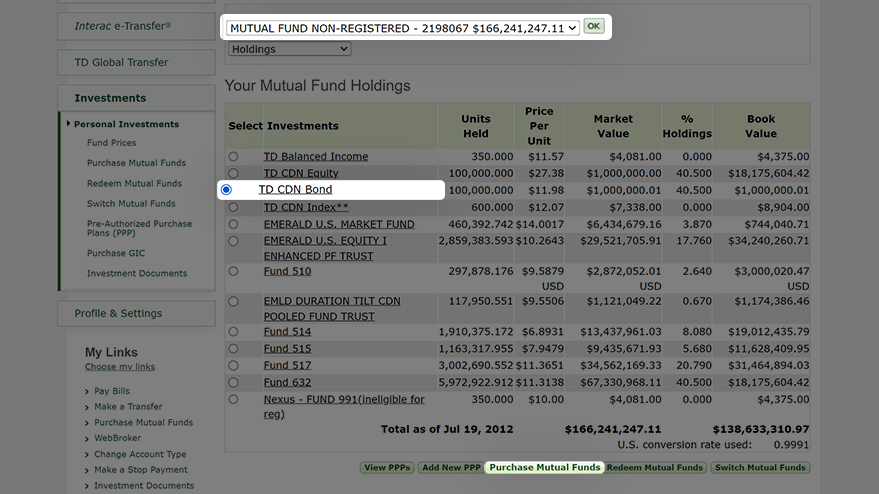The image size is (879, 494).
Task: Click the Total as of Jul 19, 2012 label
Action: (447, 430)
